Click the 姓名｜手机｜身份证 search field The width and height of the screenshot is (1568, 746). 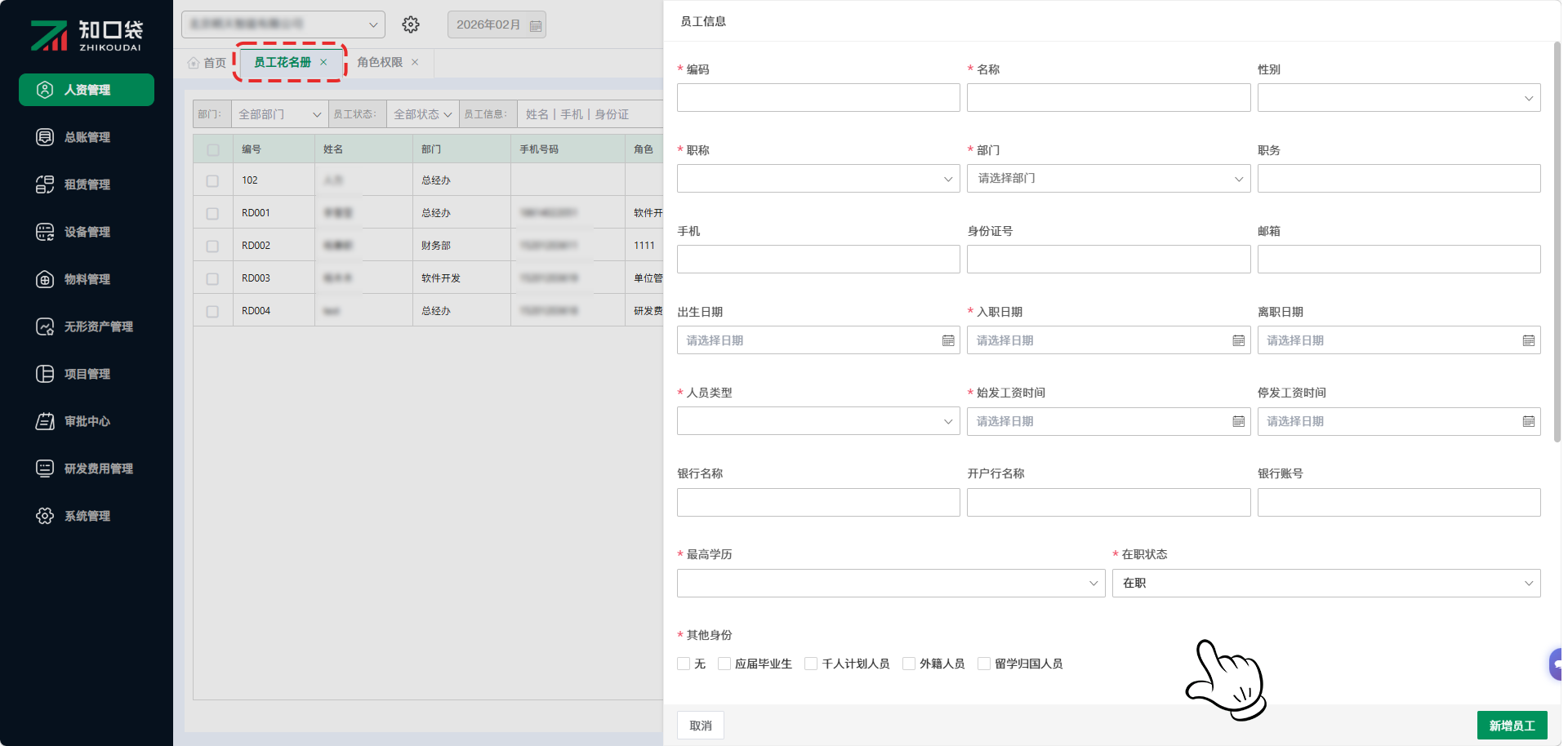[590, 114]
